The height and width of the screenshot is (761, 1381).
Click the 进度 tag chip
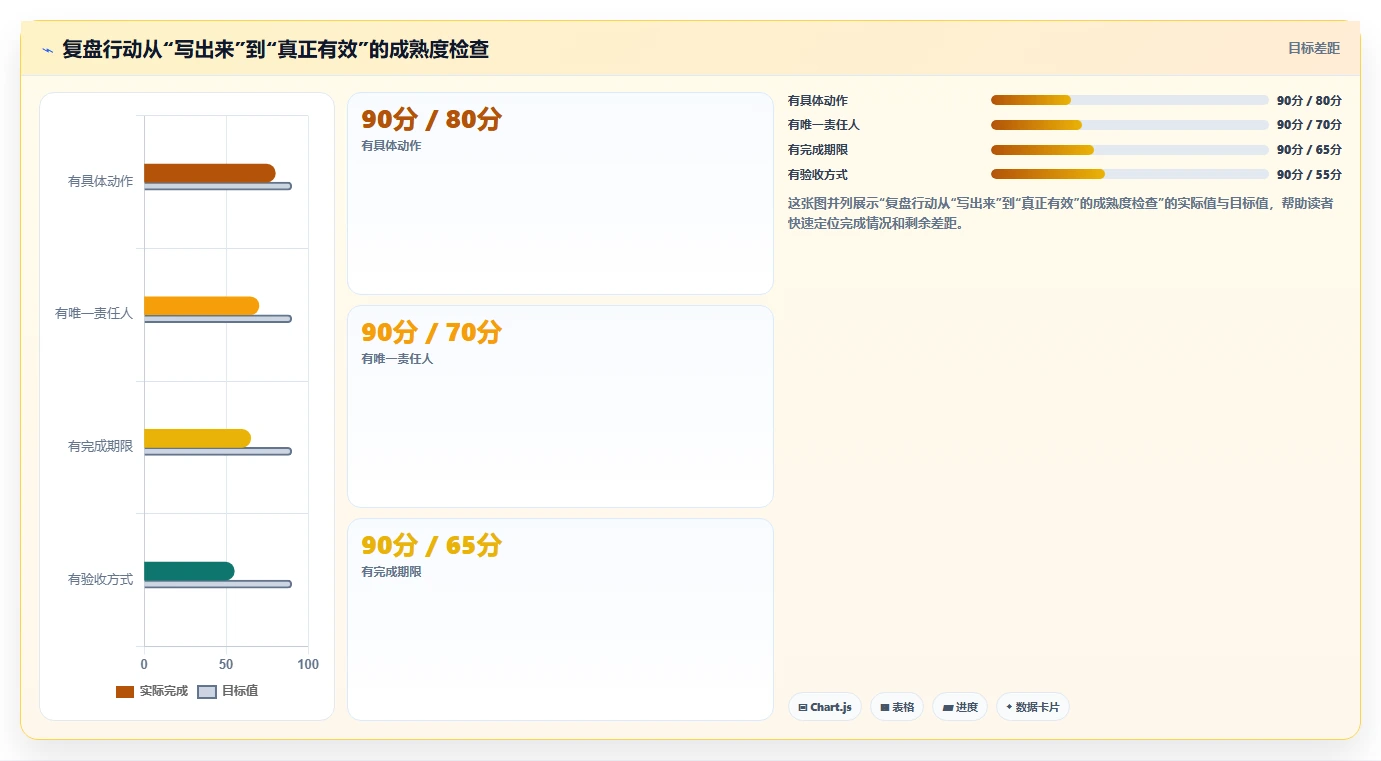coord(960,707)
